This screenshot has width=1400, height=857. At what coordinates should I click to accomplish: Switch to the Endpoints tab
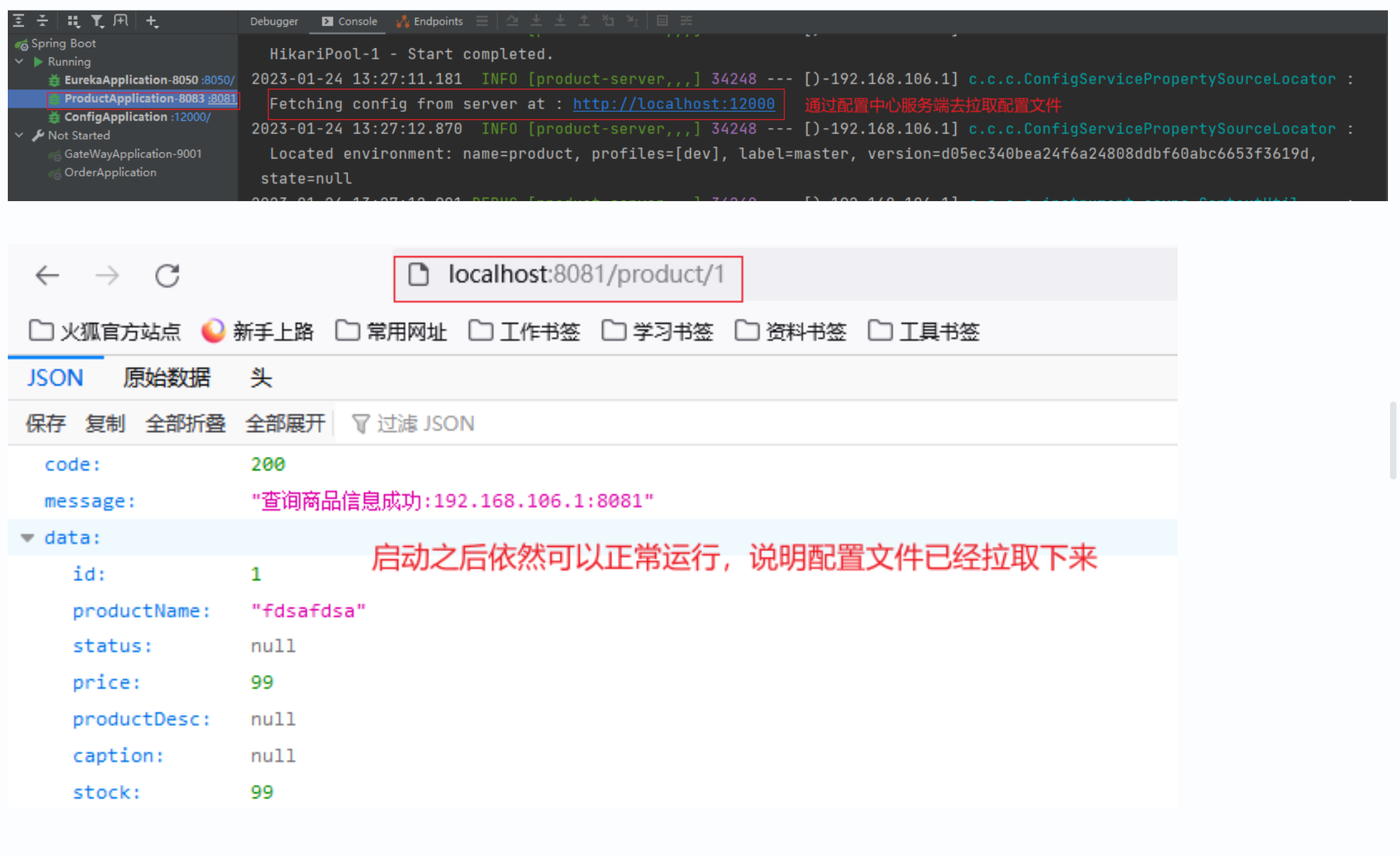(x=429, y=21)
